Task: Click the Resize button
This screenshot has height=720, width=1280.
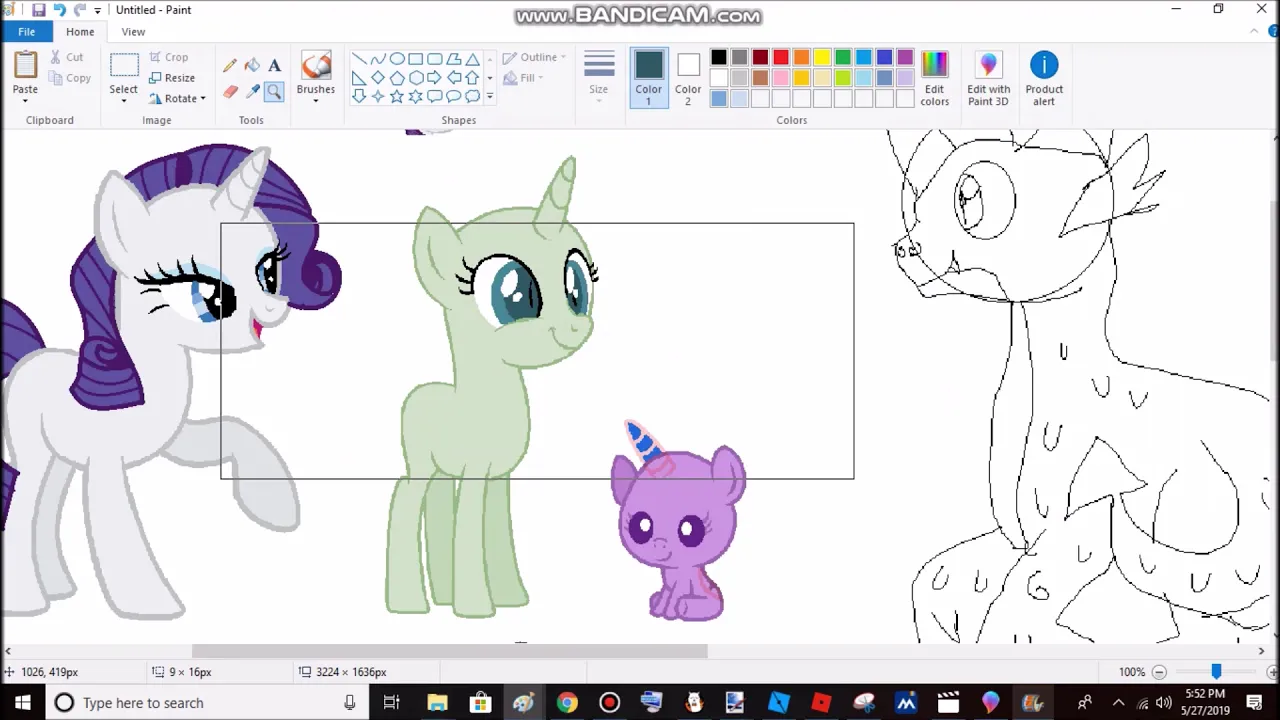Action: click(x=172, y=78)
